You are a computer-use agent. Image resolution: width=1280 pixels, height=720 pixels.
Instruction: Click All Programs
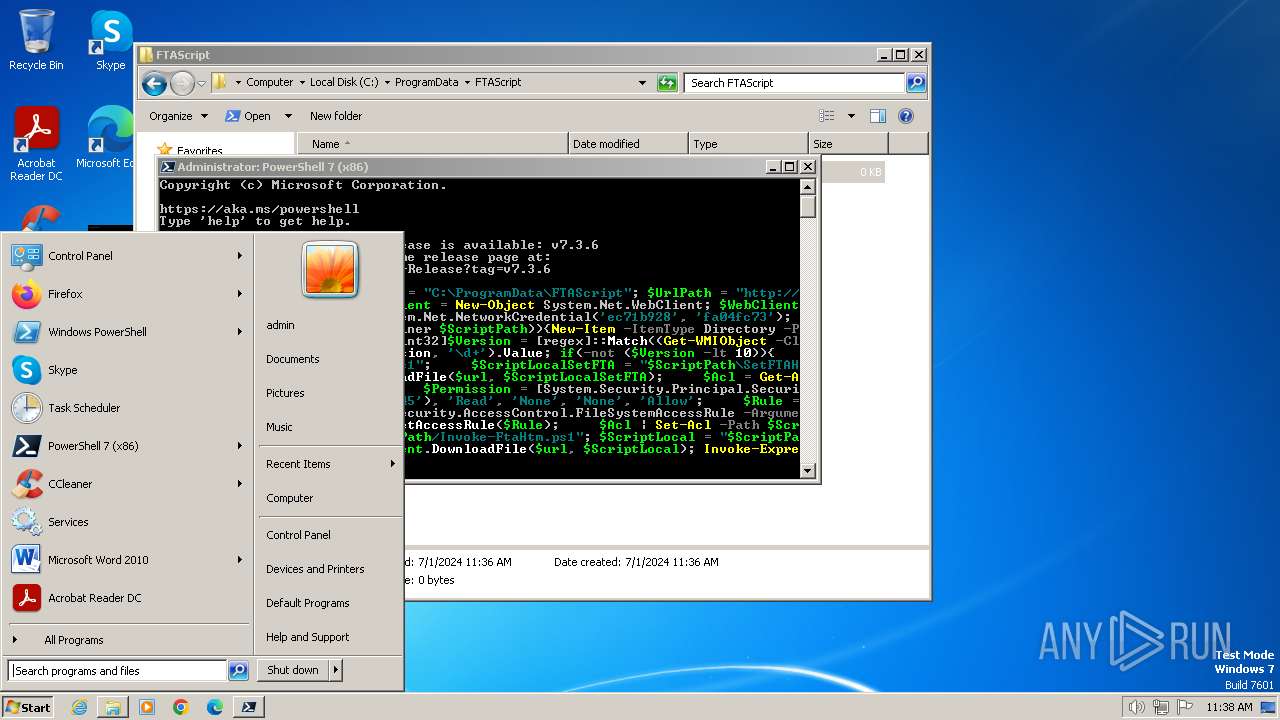[73, 640]
